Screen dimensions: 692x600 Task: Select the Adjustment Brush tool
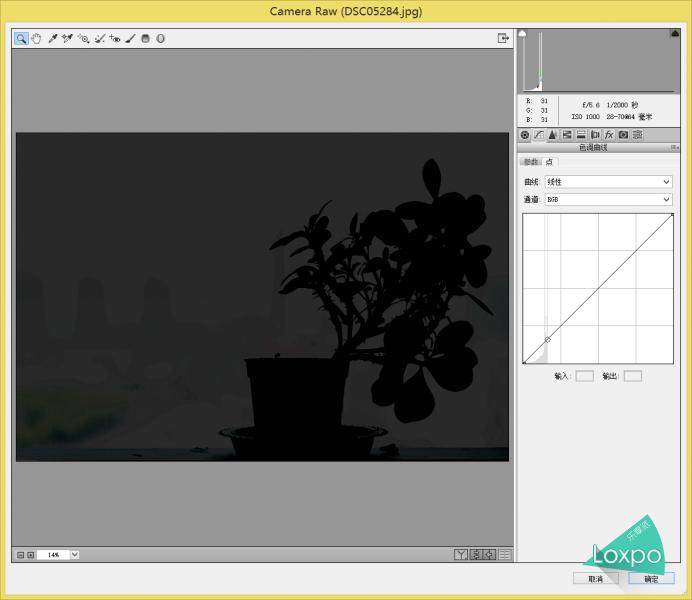click(130, 39)
